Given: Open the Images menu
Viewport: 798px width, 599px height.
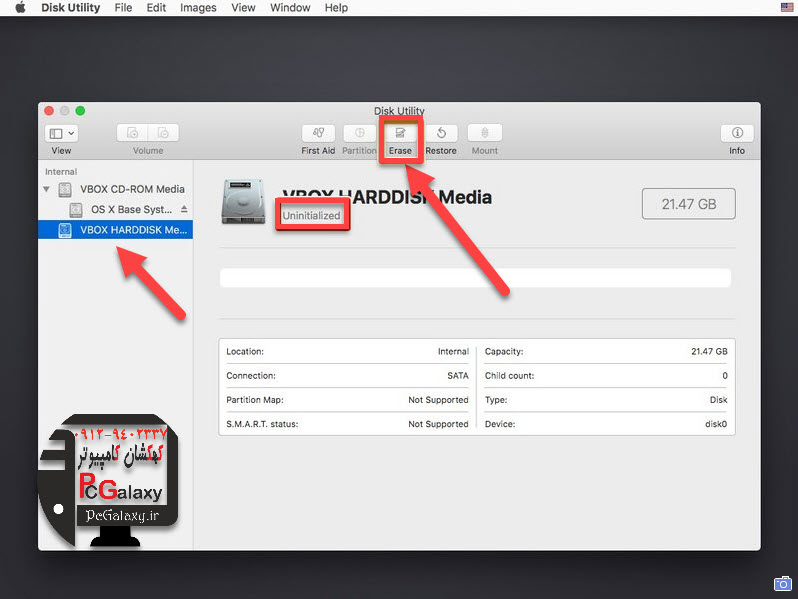Looking at the screenshot, I should click(x=198, y=8).
